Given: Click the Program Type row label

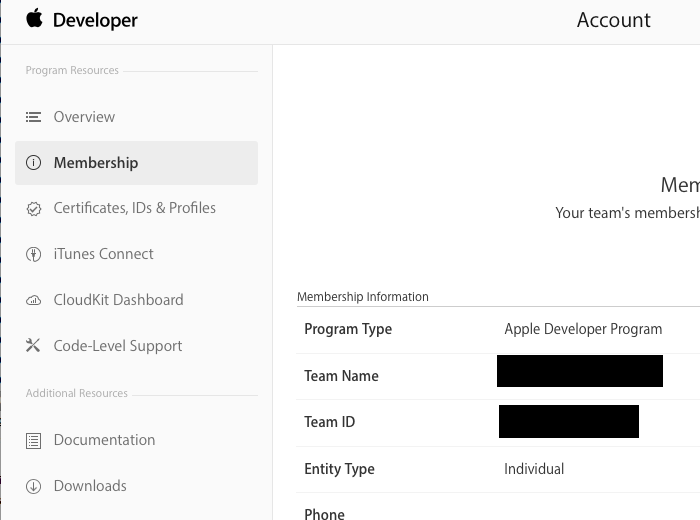Looking at the screenshot, I should pyautogui.click(x=348, y=329).
